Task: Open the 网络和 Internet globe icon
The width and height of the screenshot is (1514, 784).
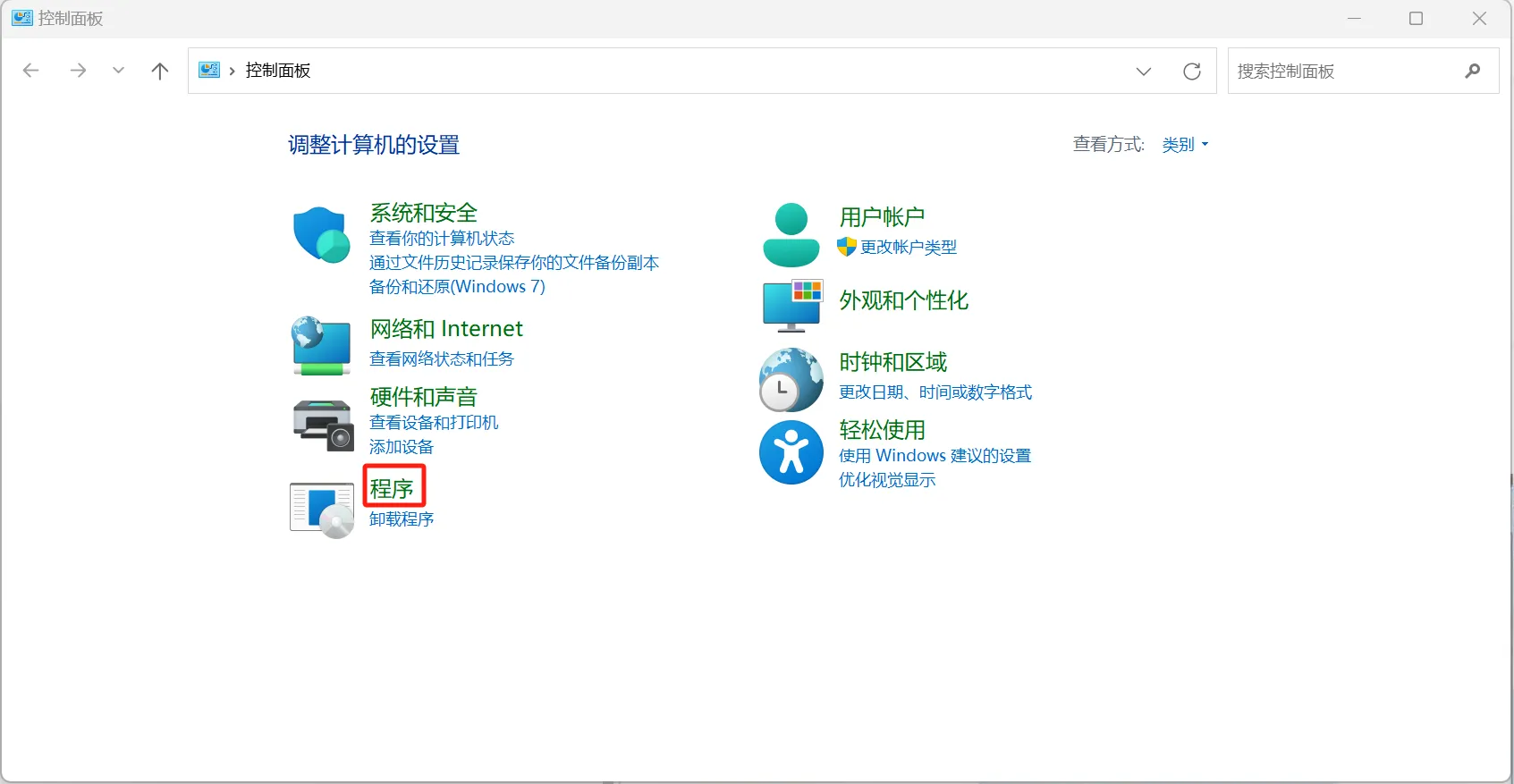Action: 321,345
